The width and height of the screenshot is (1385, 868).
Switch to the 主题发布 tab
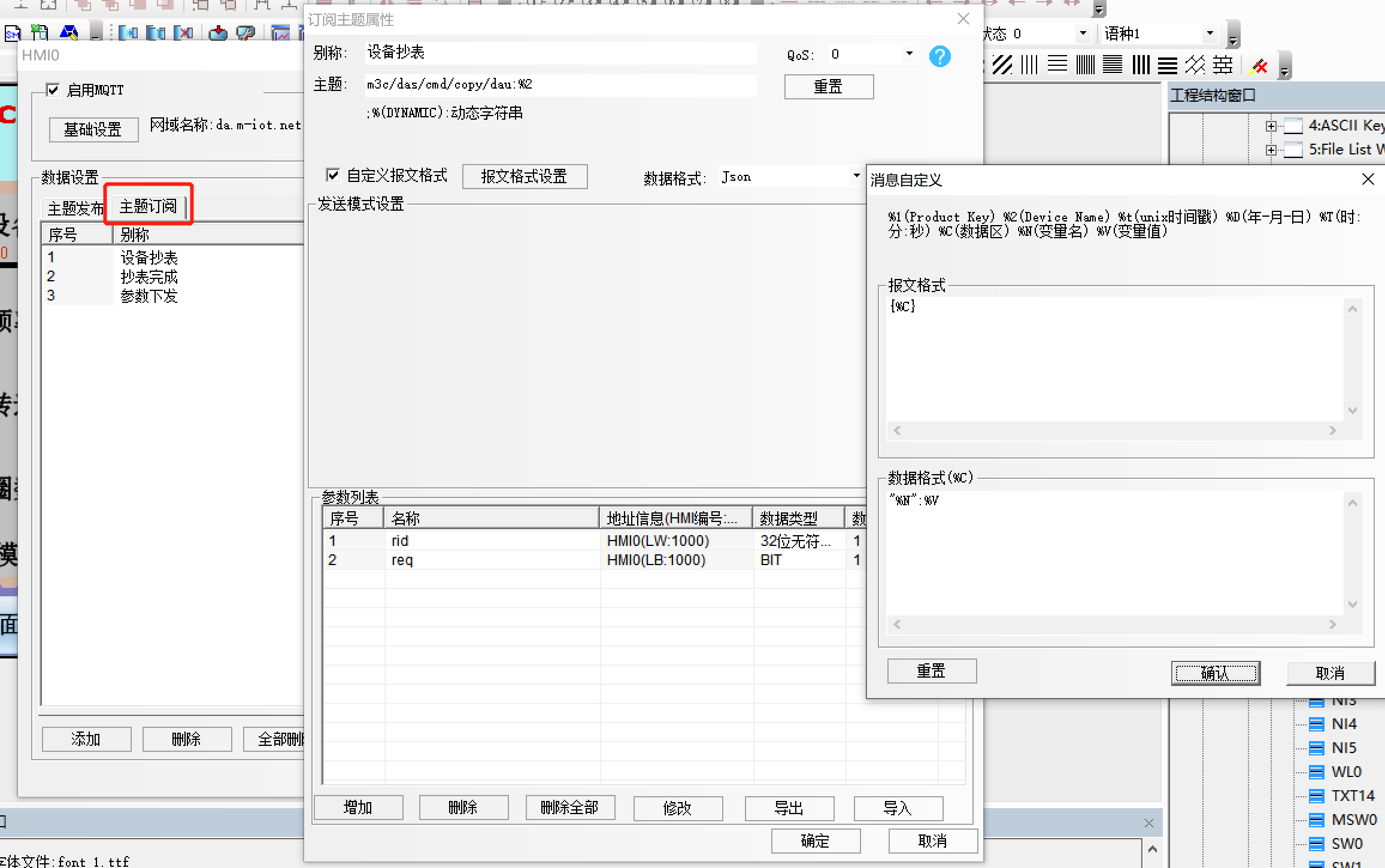(75, 208)
